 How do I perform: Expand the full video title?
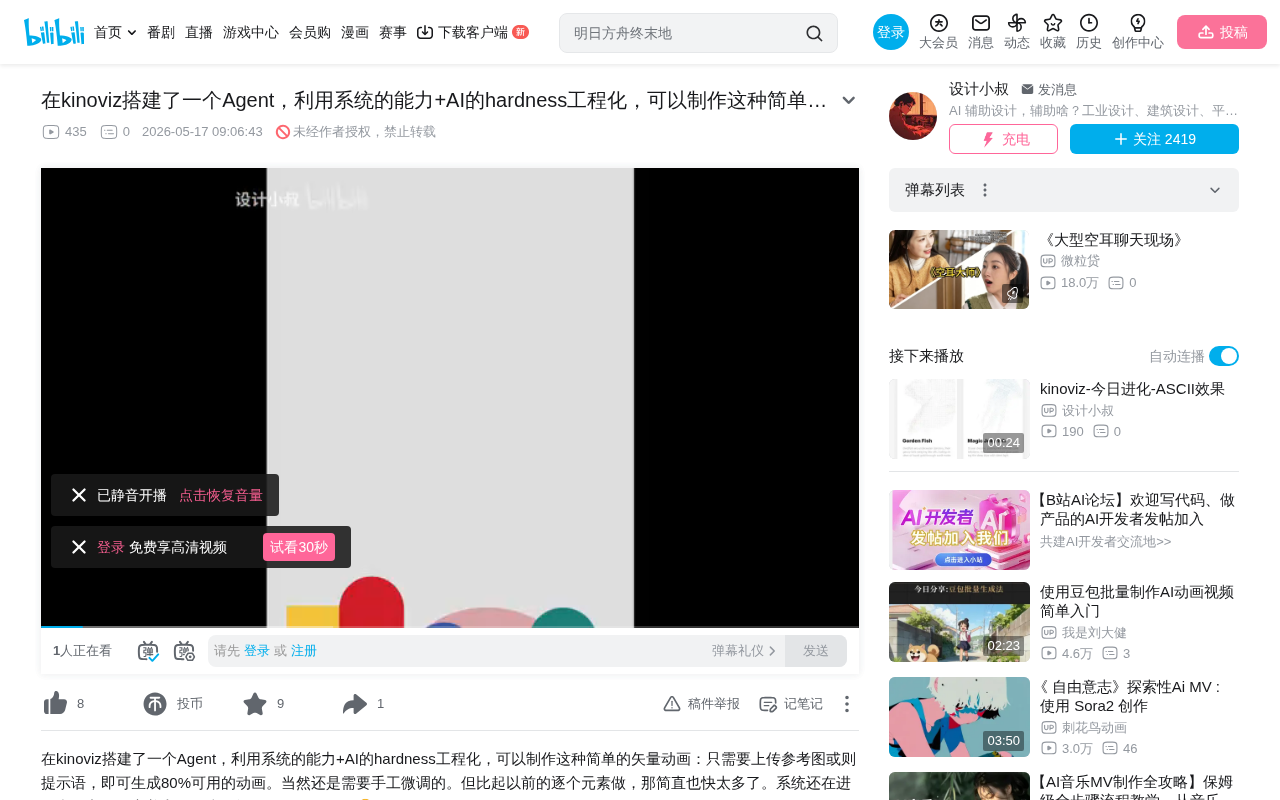[849, 100]
